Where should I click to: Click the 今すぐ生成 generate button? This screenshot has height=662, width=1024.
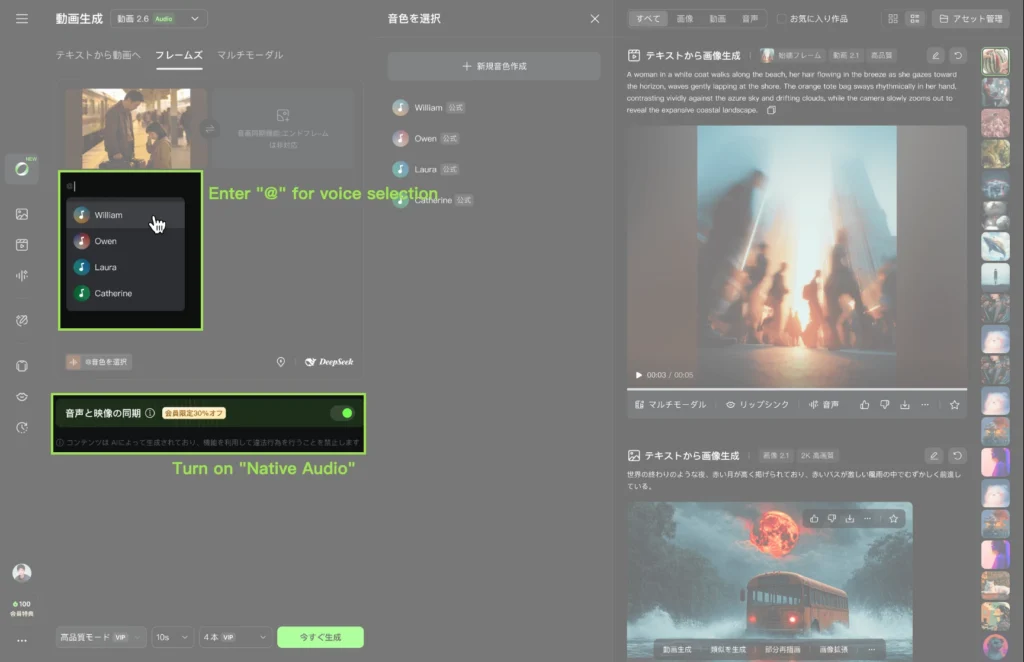[320, 637]
